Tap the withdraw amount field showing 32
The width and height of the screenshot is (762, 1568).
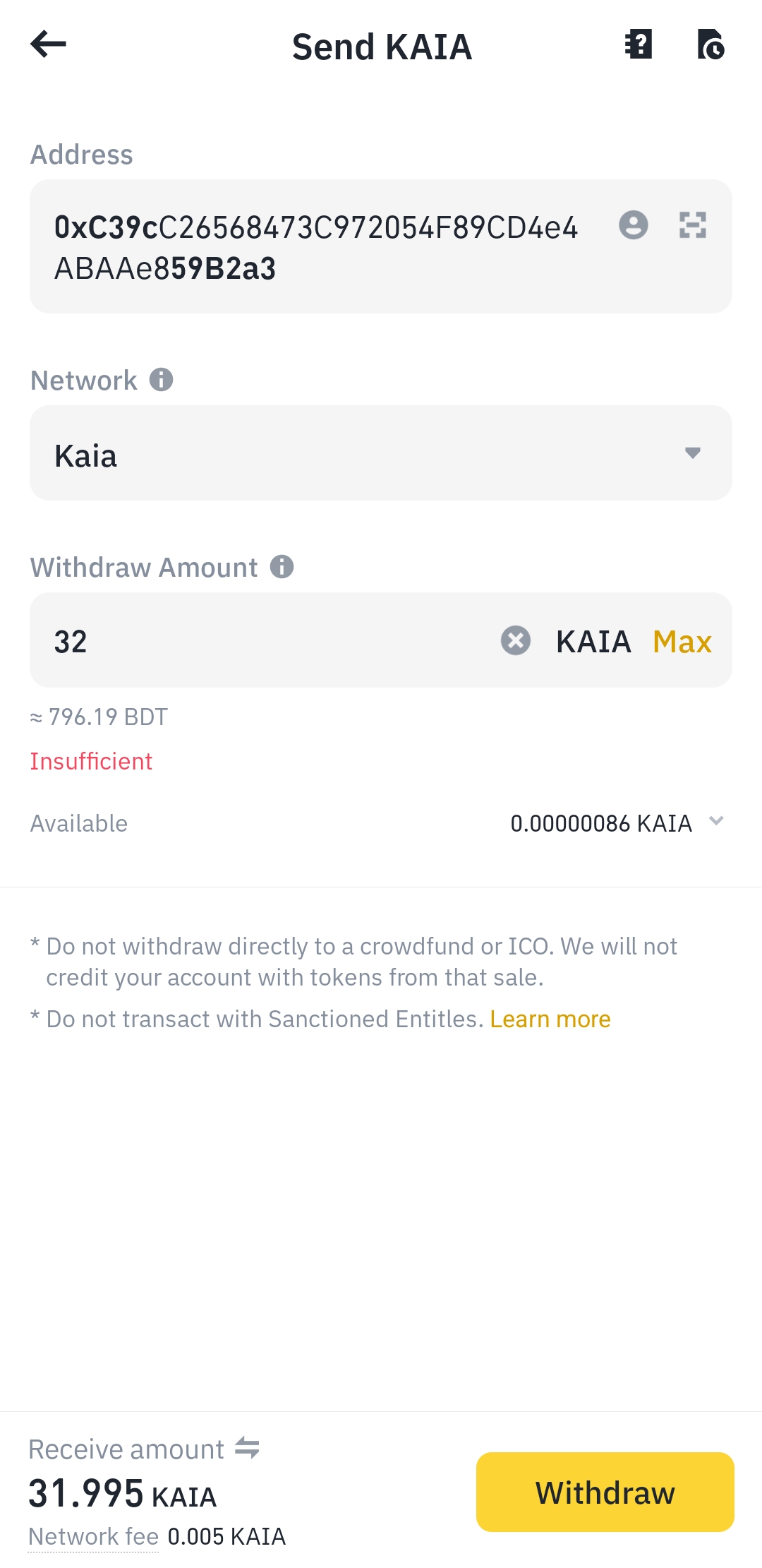pyautogui.click(x=268, y=641)
